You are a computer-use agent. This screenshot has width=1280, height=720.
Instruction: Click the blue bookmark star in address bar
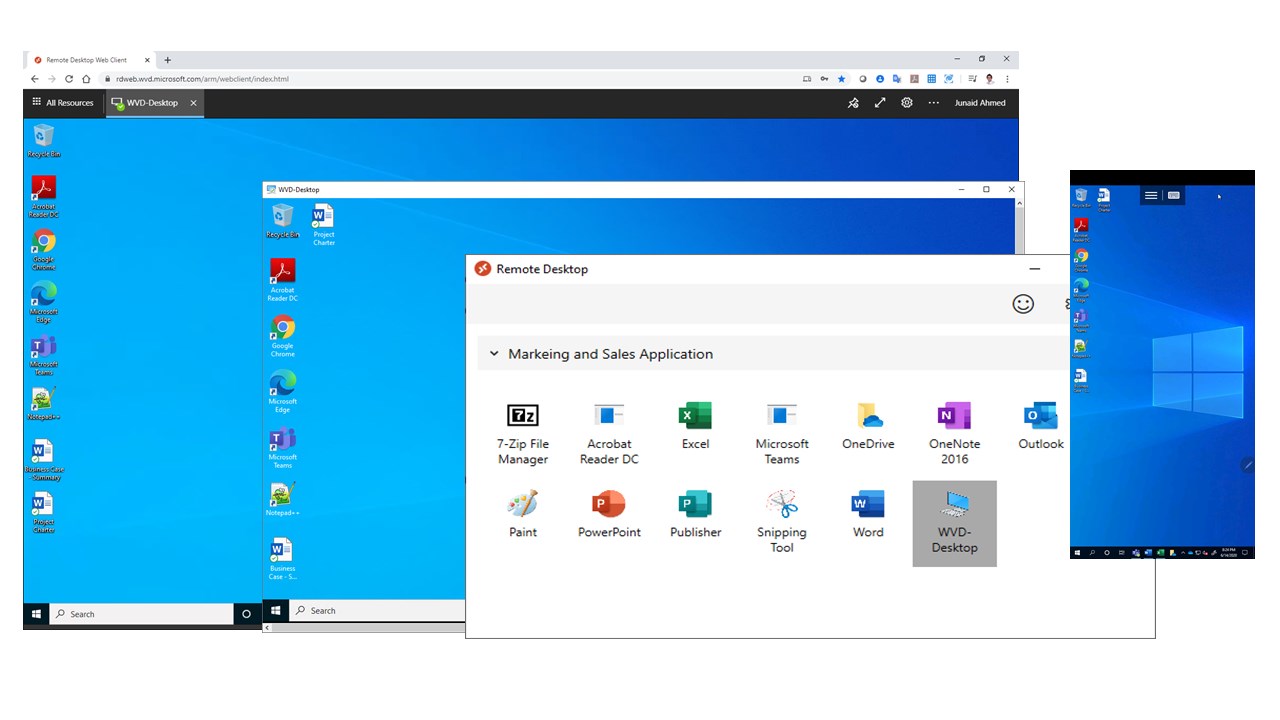click(841, 79)
